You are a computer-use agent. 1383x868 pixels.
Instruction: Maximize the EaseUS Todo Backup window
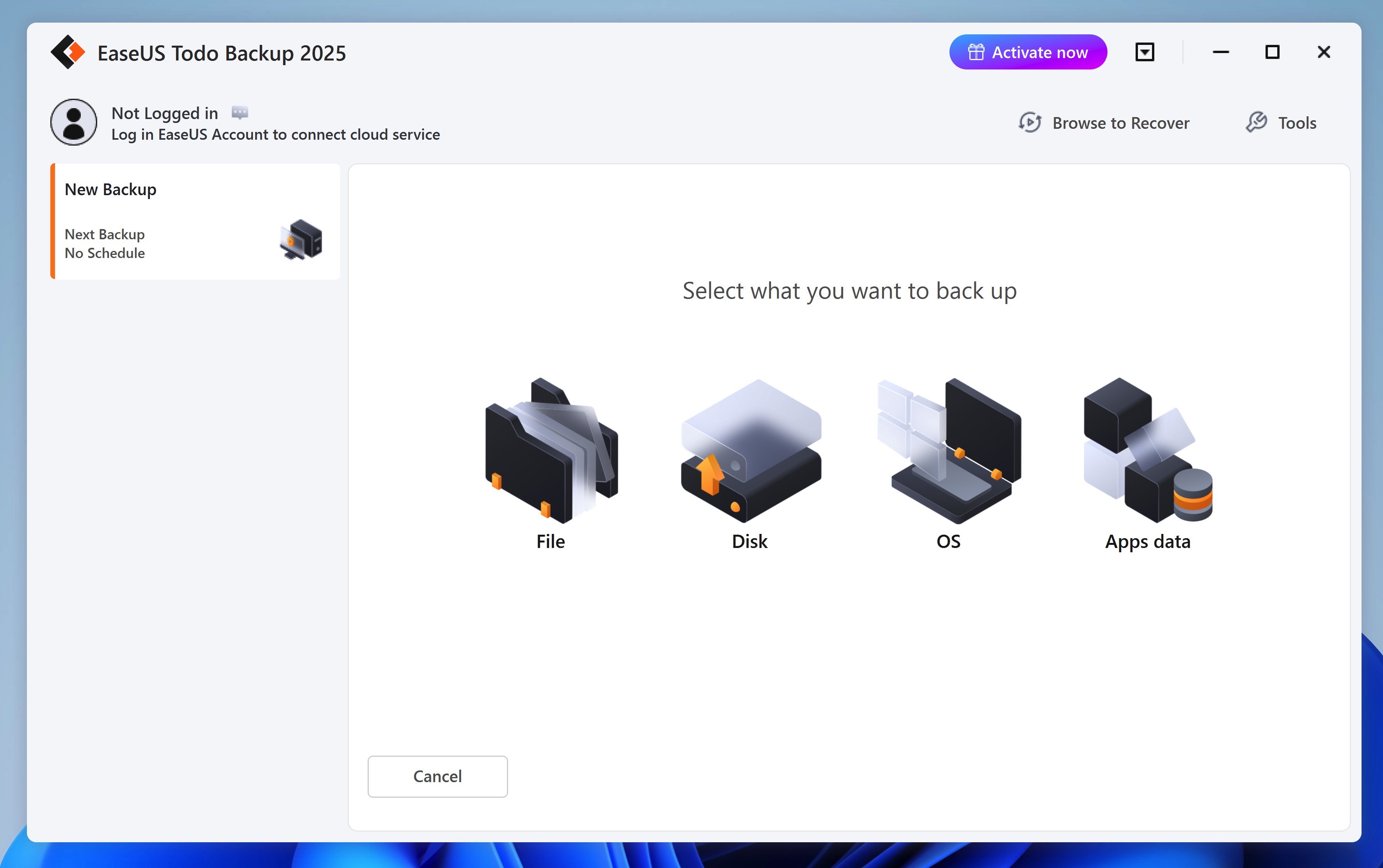pyautogui.click(x=1272, y=52)
